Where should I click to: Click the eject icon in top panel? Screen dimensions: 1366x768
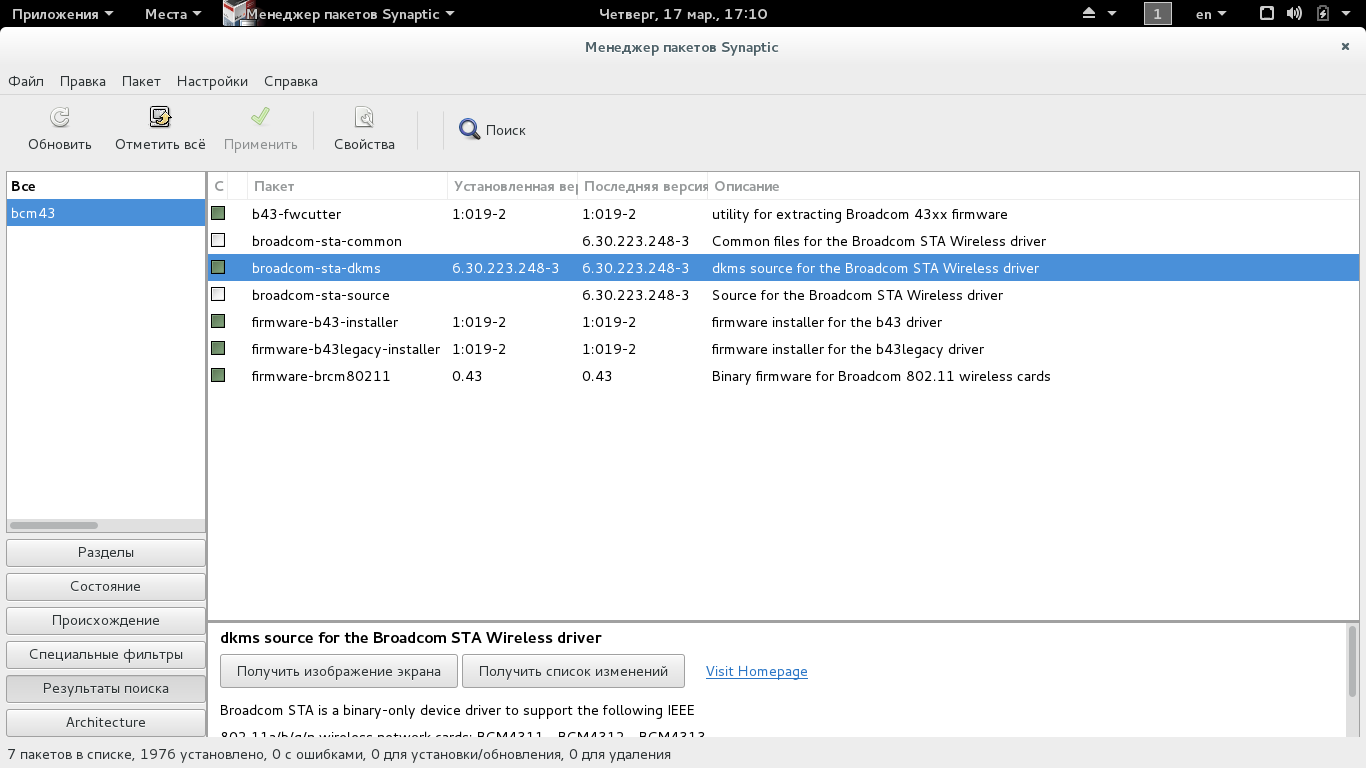pyautogui.click(x=1091, y=14)
